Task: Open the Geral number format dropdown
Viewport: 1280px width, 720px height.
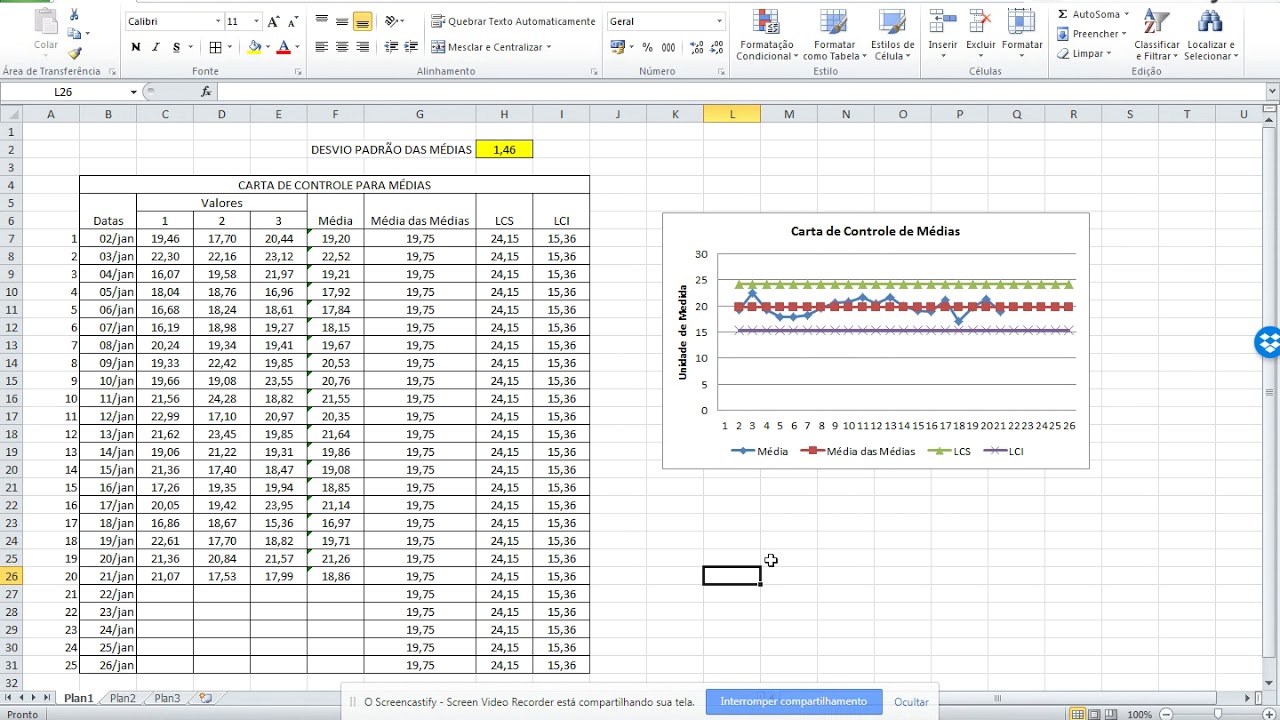Action: (x=719, y=21)
